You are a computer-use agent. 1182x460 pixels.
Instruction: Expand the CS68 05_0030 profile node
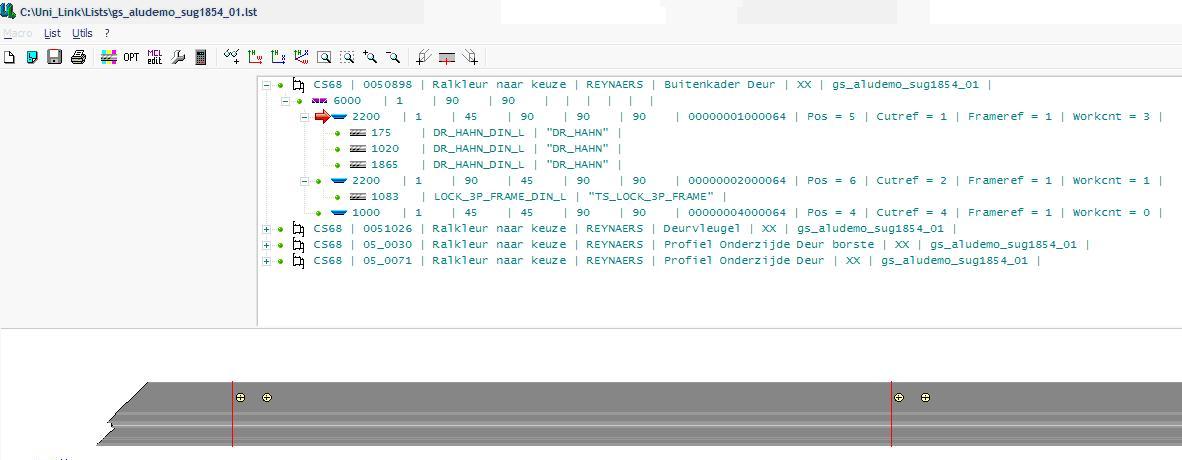coord(266,244)
